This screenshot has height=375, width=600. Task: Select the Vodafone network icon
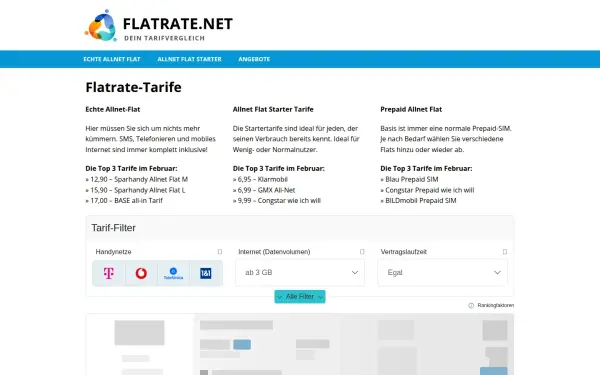141,273
